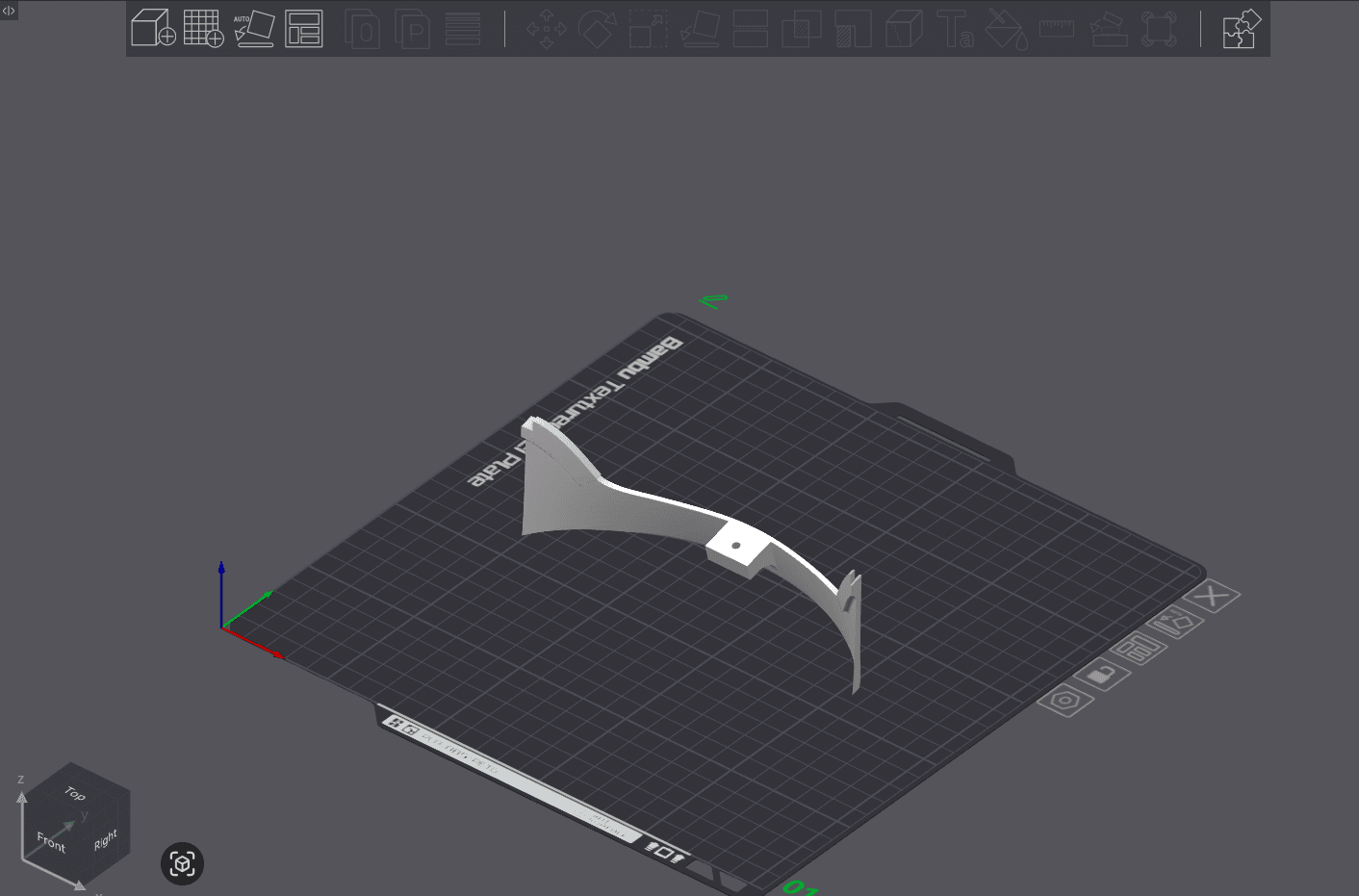
Task: Add a new build plate
Action: click(204, 28)
